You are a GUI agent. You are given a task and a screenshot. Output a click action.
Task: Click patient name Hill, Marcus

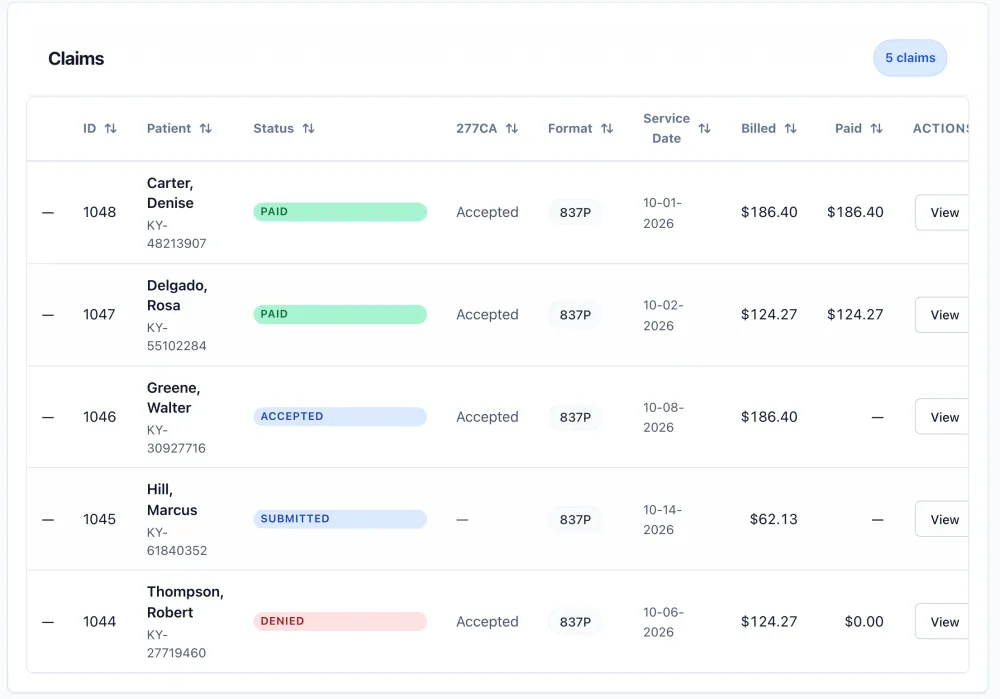click(x=172, y=499)
